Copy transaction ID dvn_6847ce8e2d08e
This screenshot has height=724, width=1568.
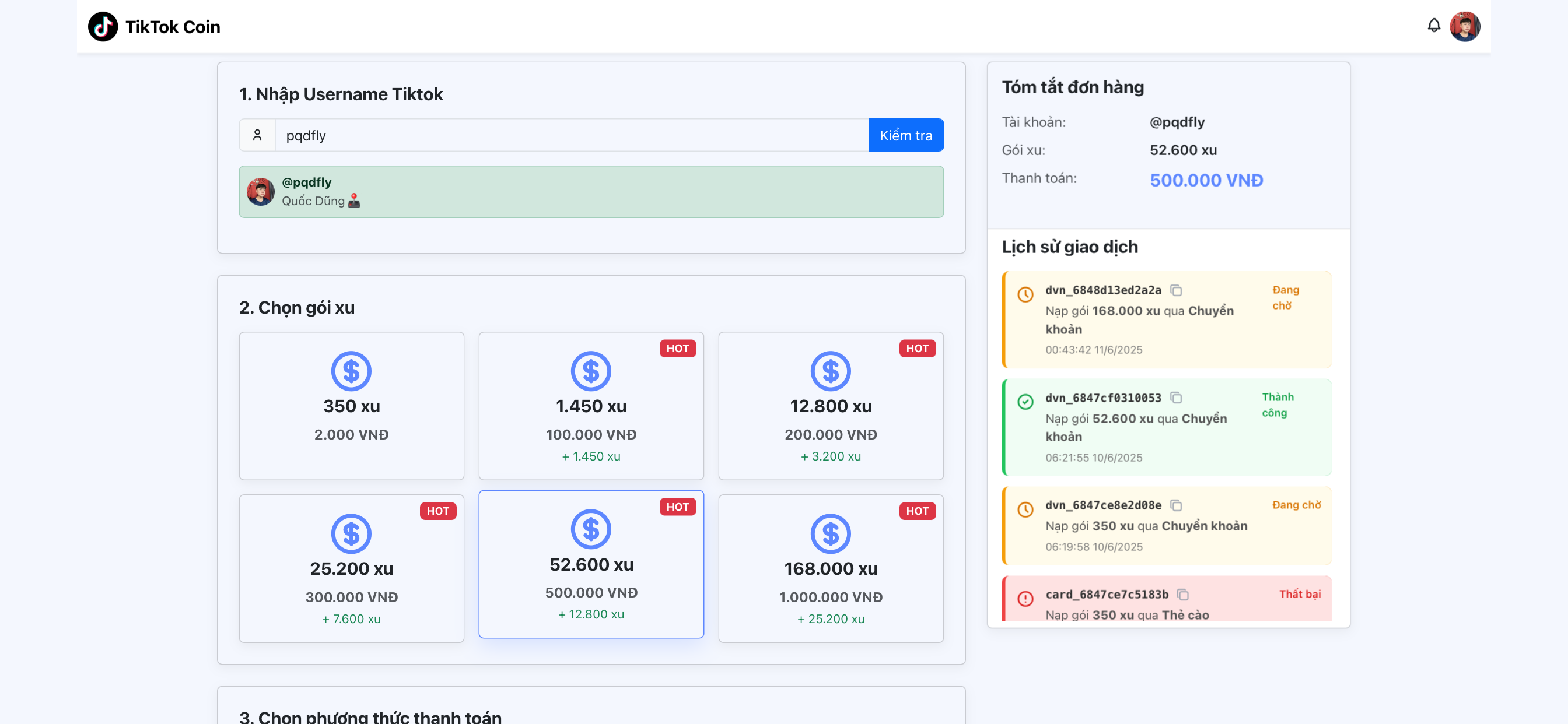1176,505
